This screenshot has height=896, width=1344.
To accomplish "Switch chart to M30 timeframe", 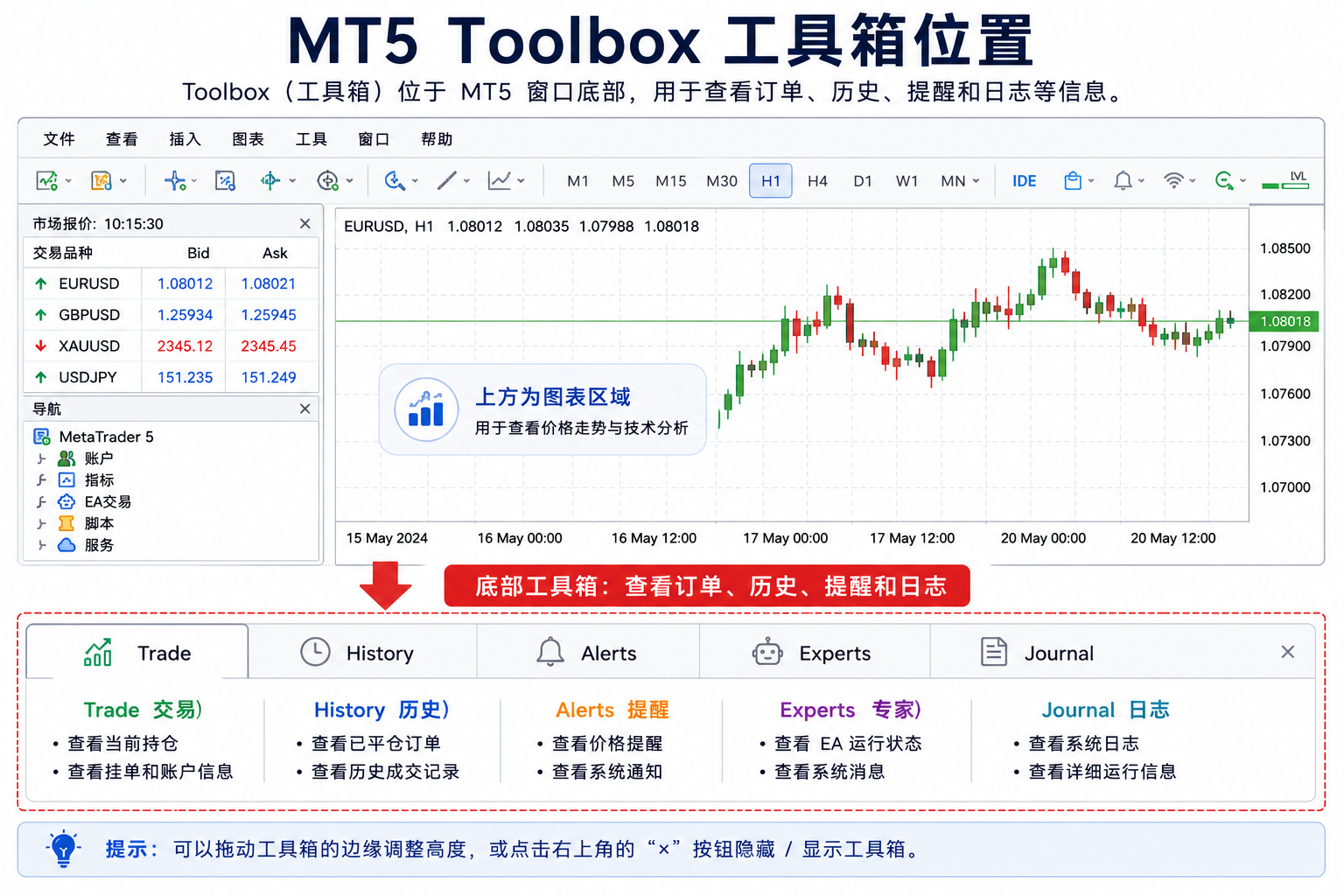I will [x=722, y=181].
